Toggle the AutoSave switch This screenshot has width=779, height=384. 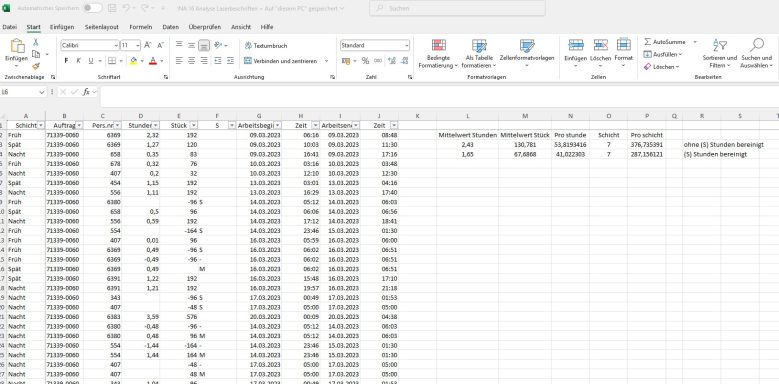click(x=92, y=8)
